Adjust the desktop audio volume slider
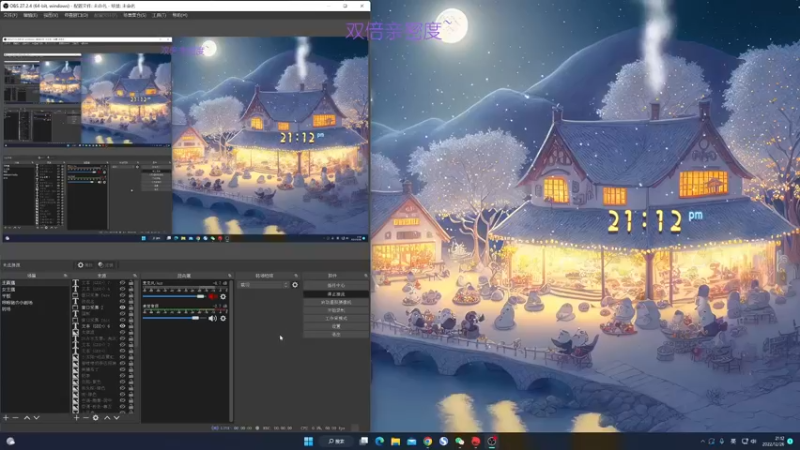 coord(173,318)
